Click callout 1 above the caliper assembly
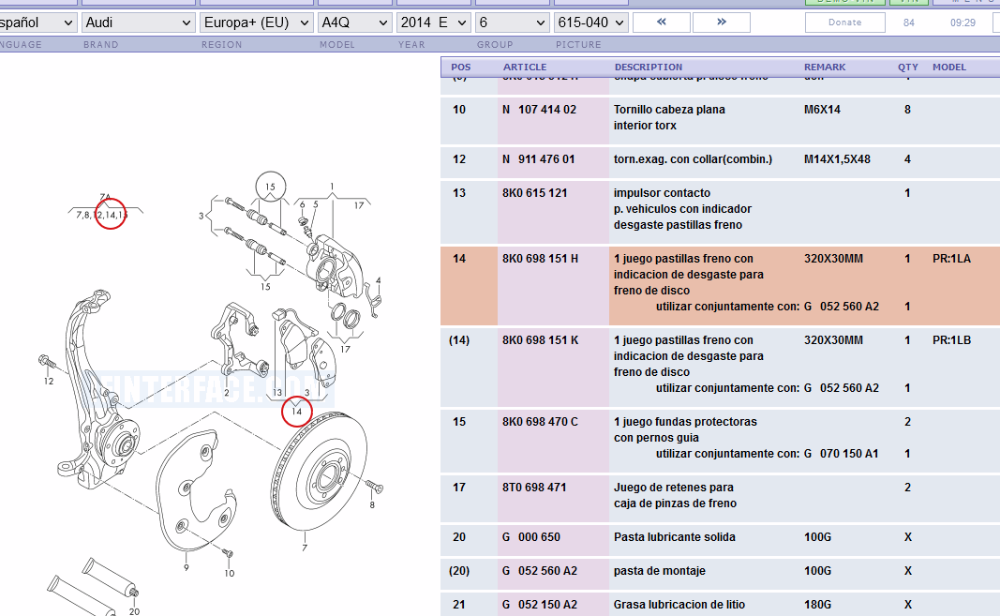Image resolution: width=1000 pixels, height=616 pixels. coord(332,187)
